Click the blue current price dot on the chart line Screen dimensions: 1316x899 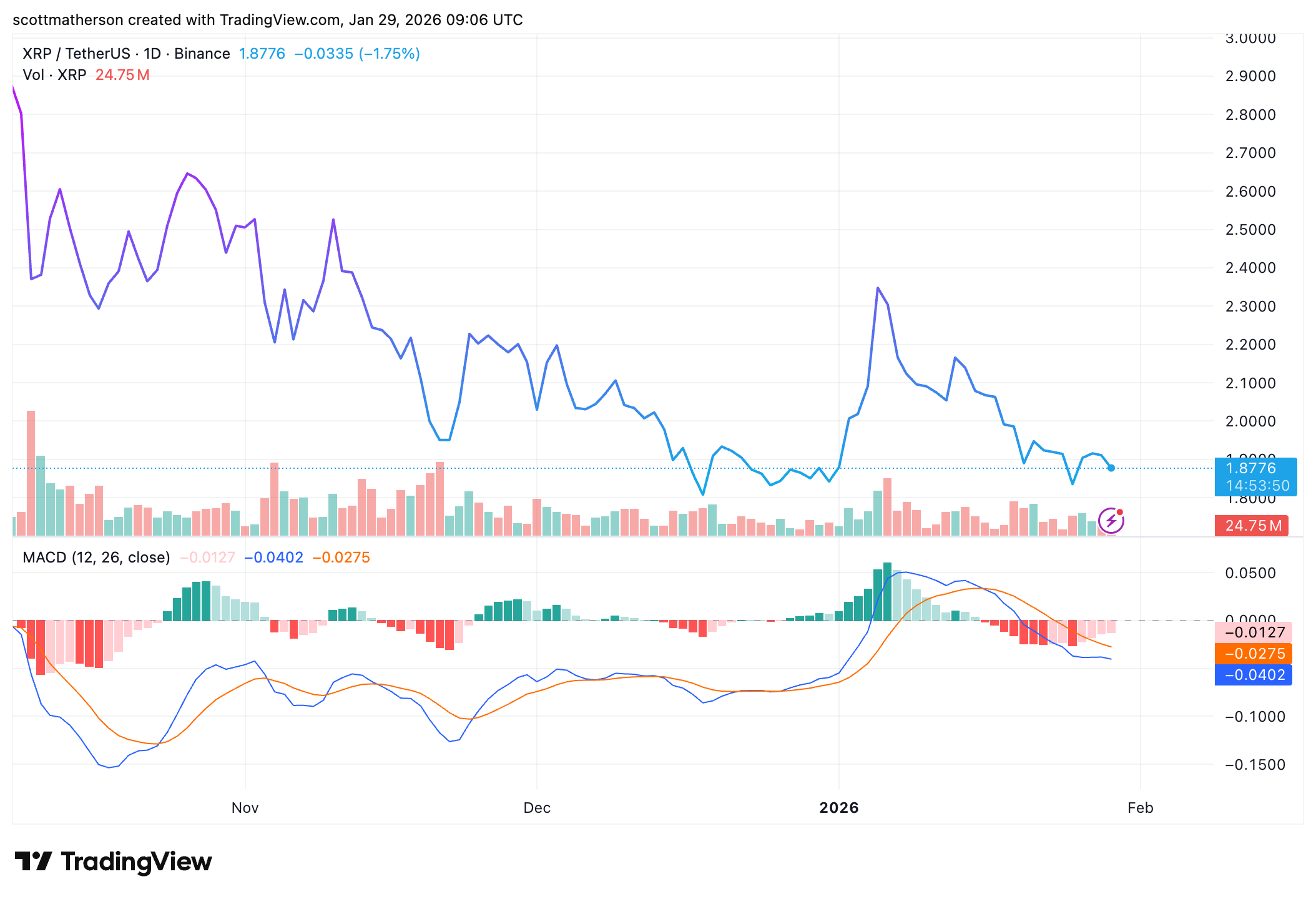[x=1111, y=468]
